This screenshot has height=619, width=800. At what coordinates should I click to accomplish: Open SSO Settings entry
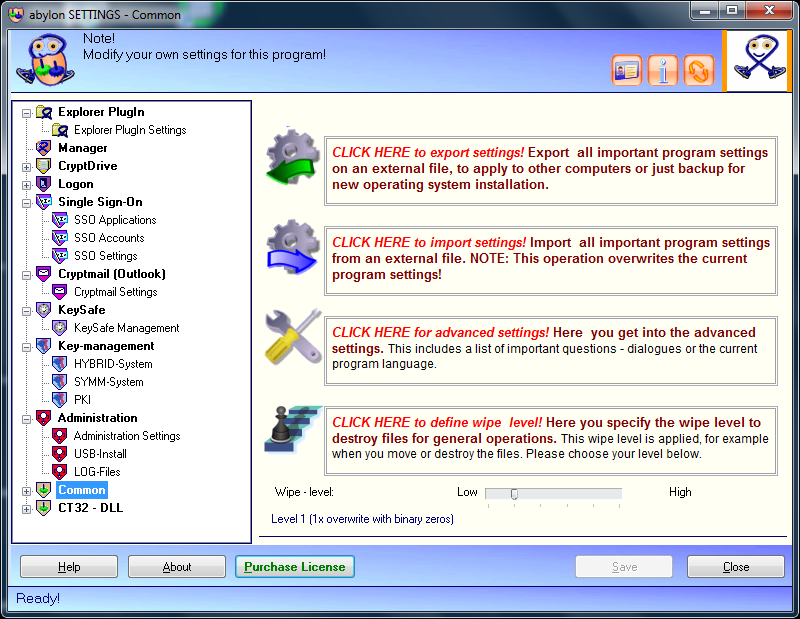(106, 256)
